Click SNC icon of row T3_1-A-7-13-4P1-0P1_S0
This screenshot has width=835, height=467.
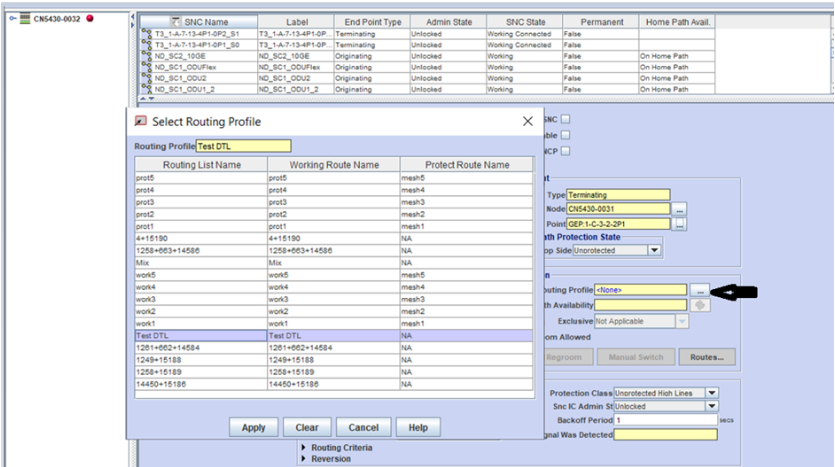point(146,45)
